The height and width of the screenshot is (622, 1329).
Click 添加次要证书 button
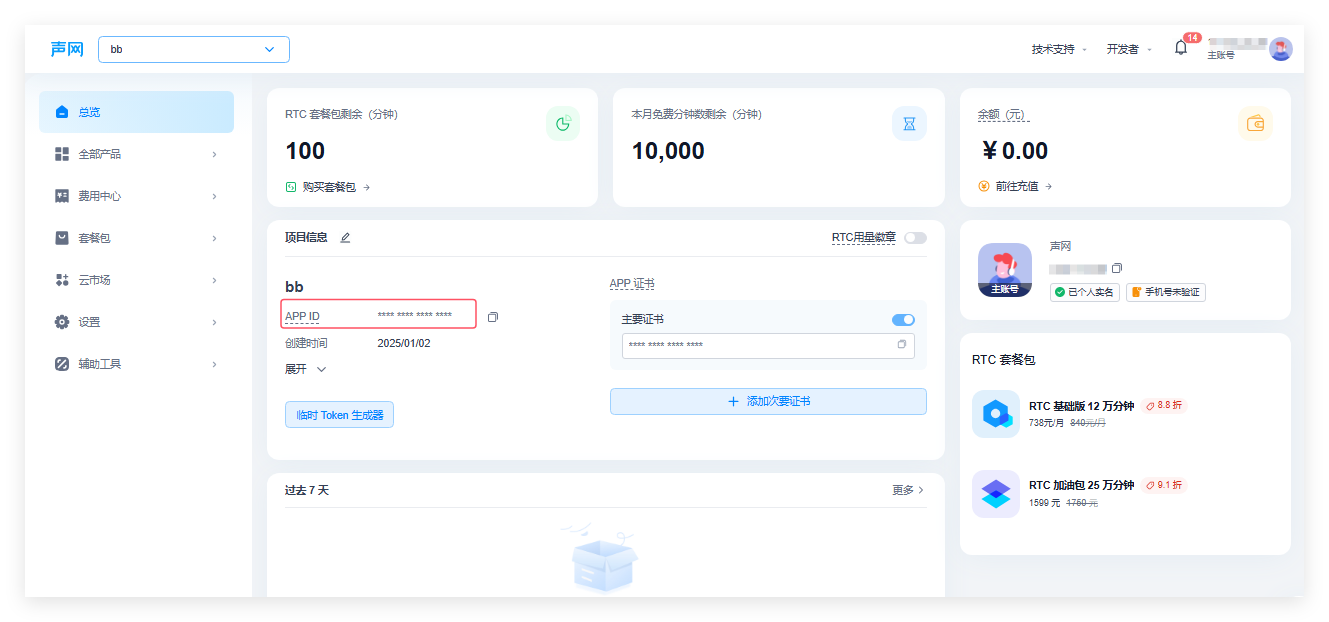[768, 401]
